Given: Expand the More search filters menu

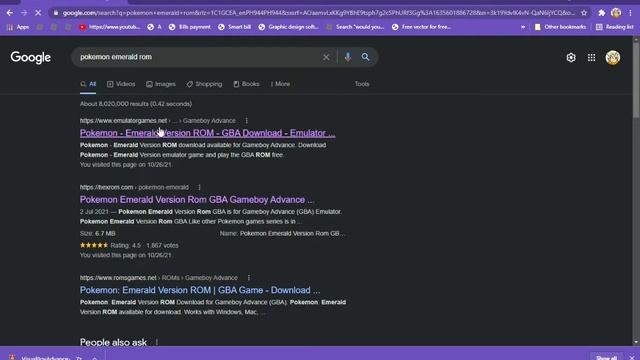Looking at the screenshot, I should 280,84.
